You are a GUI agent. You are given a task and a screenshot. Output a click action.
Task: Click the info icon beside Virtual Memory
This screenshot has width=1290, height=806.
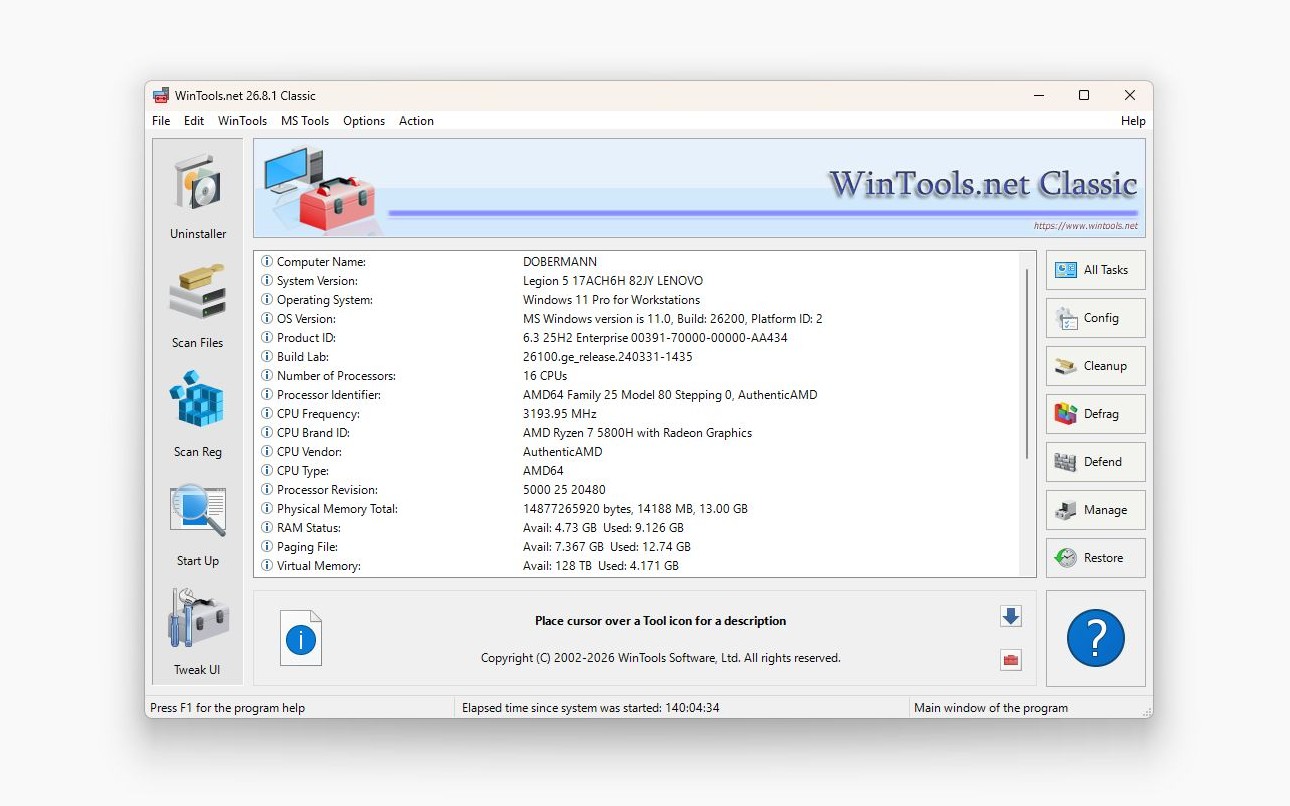(x=267, y=566)
